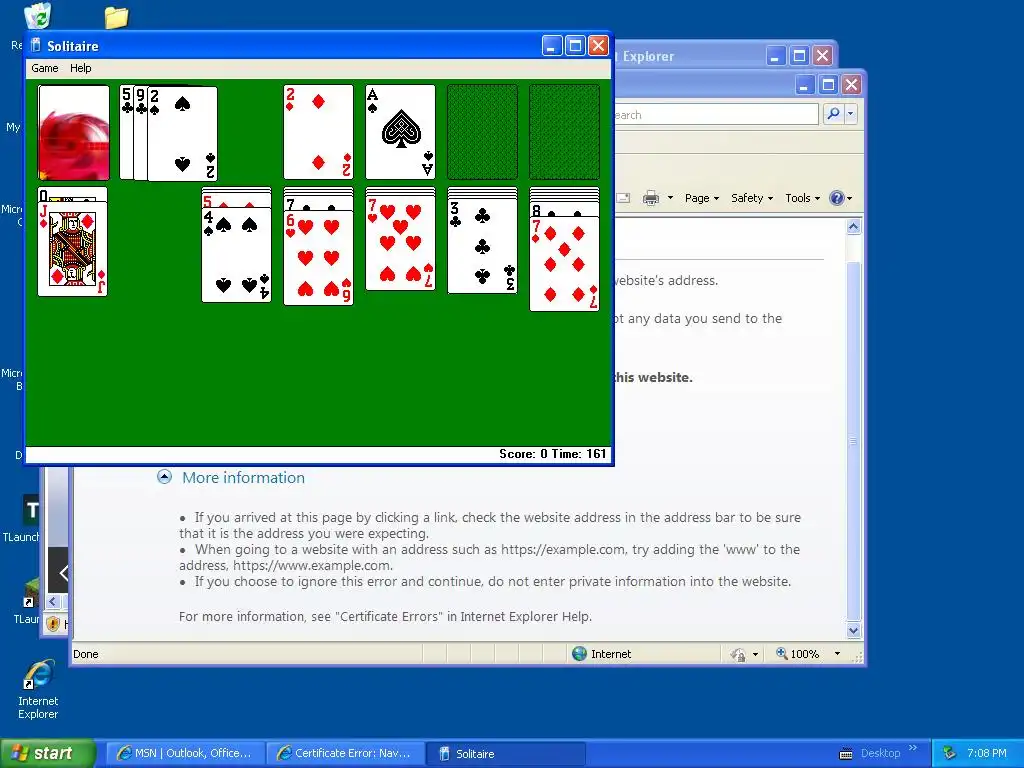Click the search magnifier in Internet Explorer
This screenshot has width=1024, height=768.
click(833, 114)
